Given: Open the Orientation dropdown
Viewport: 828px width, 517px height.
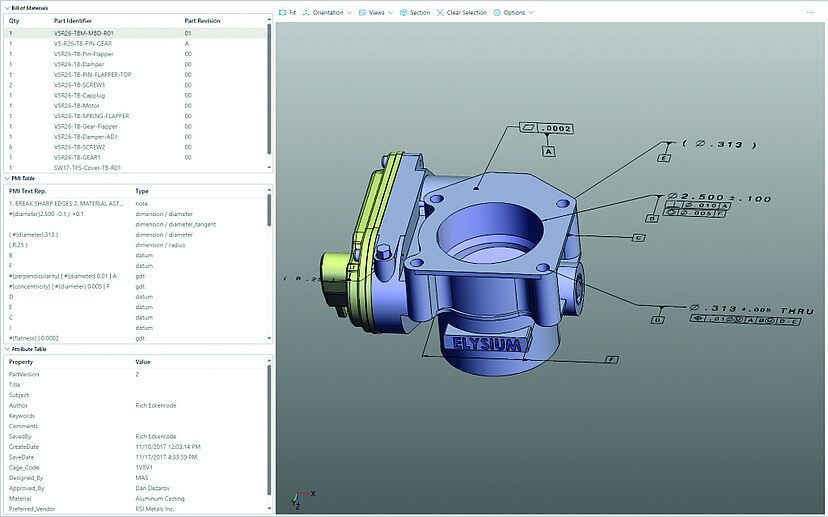Looking at the screenshot, I should click(327, 12).
